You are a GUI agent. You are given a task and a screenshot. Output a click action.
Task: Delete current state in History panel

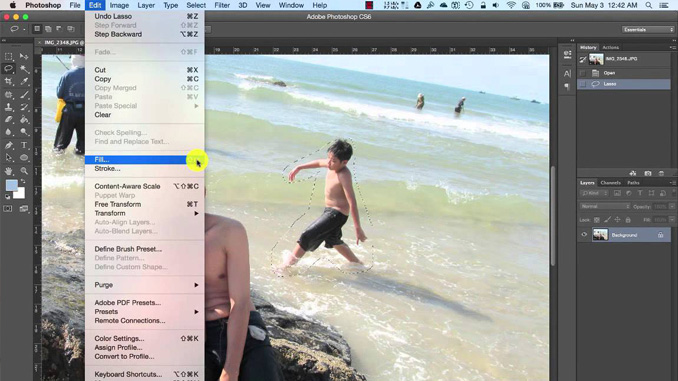click(x=662, y=173)
